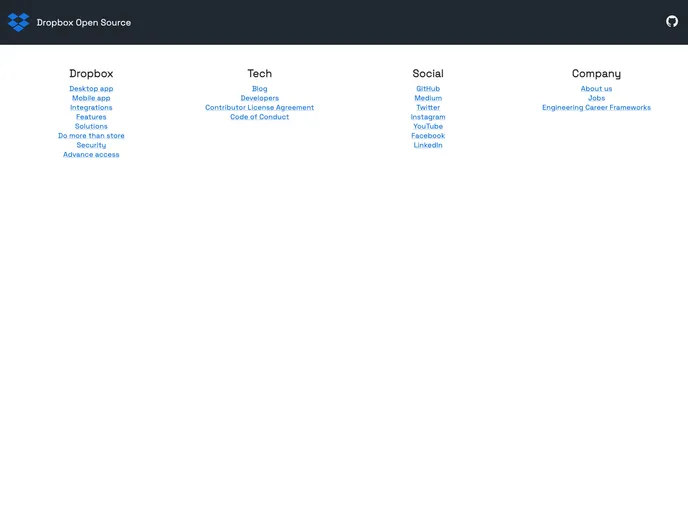688x512 pixels.
Task: Visit the Security link
Action: tap(91, 145)
